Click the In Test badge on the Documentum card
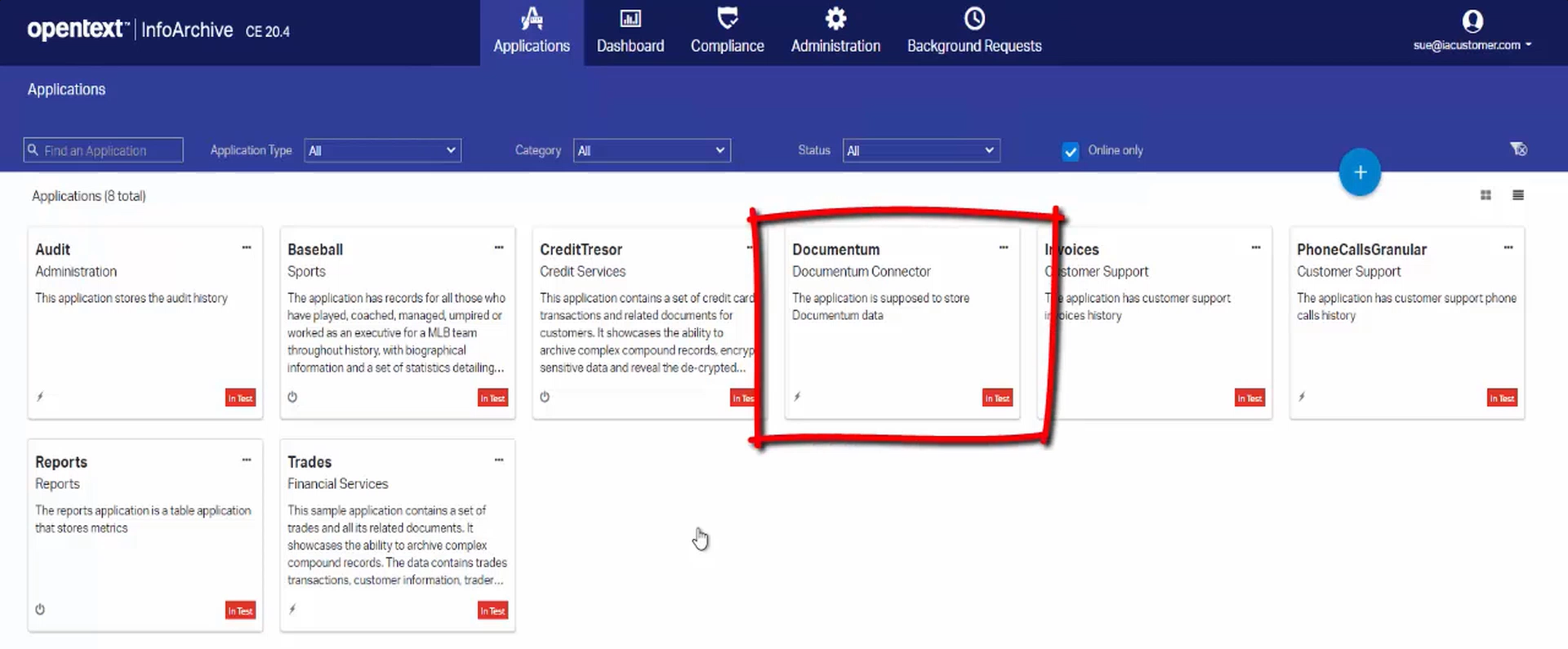1568x649 pixels. (997, 398)
